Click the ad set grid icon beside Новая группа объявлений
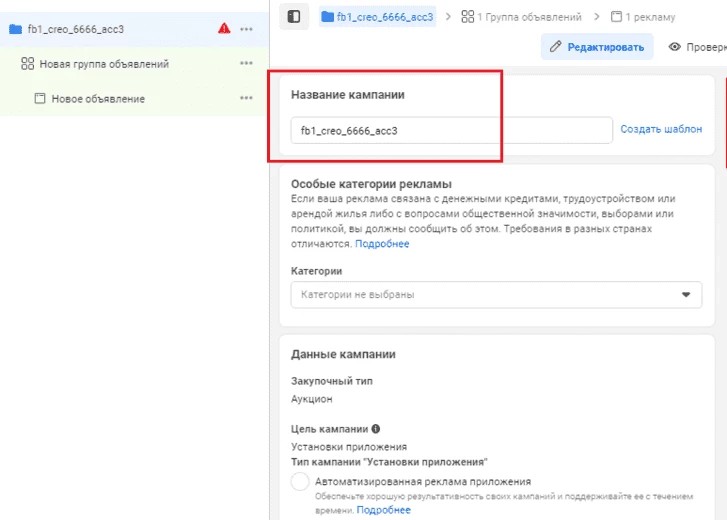727x520 pixels. pyautogui.click(x=27, y=63)
